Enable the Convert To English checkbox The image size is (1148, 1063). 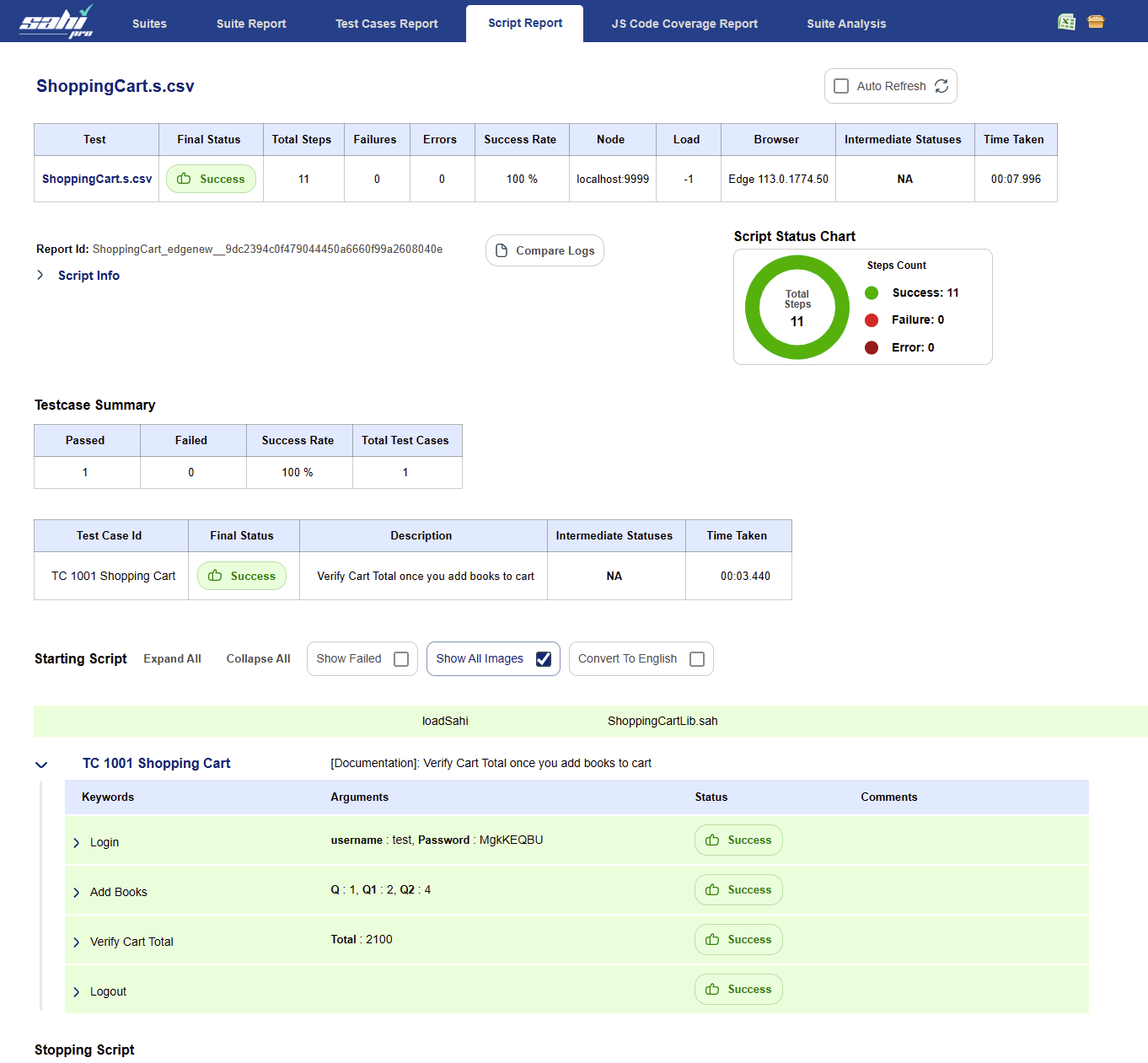point(697,659)
